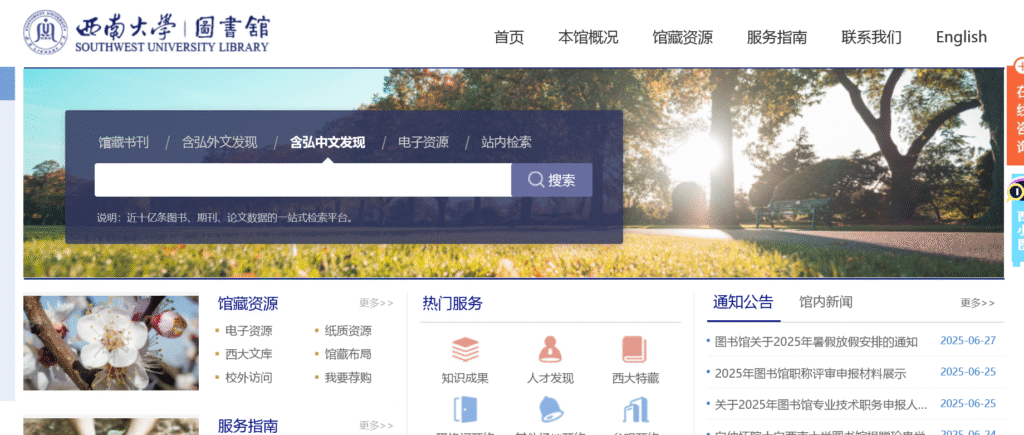The width and height of the screenshot is (1024, 435).
Task: Click the door icon under 知识成果
Action: tap(465, 410)
